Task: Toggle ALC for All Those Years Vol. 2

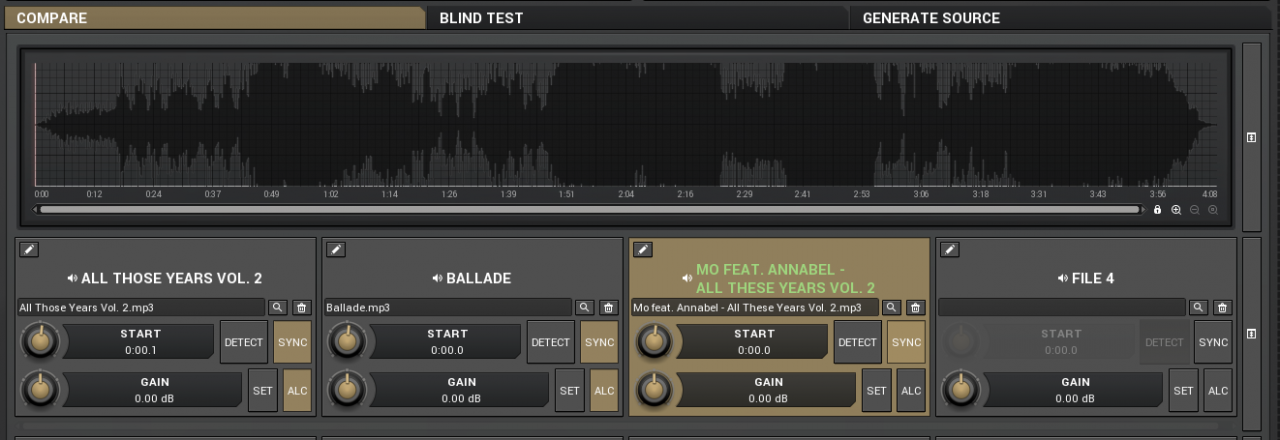Action: click(298, 390)
